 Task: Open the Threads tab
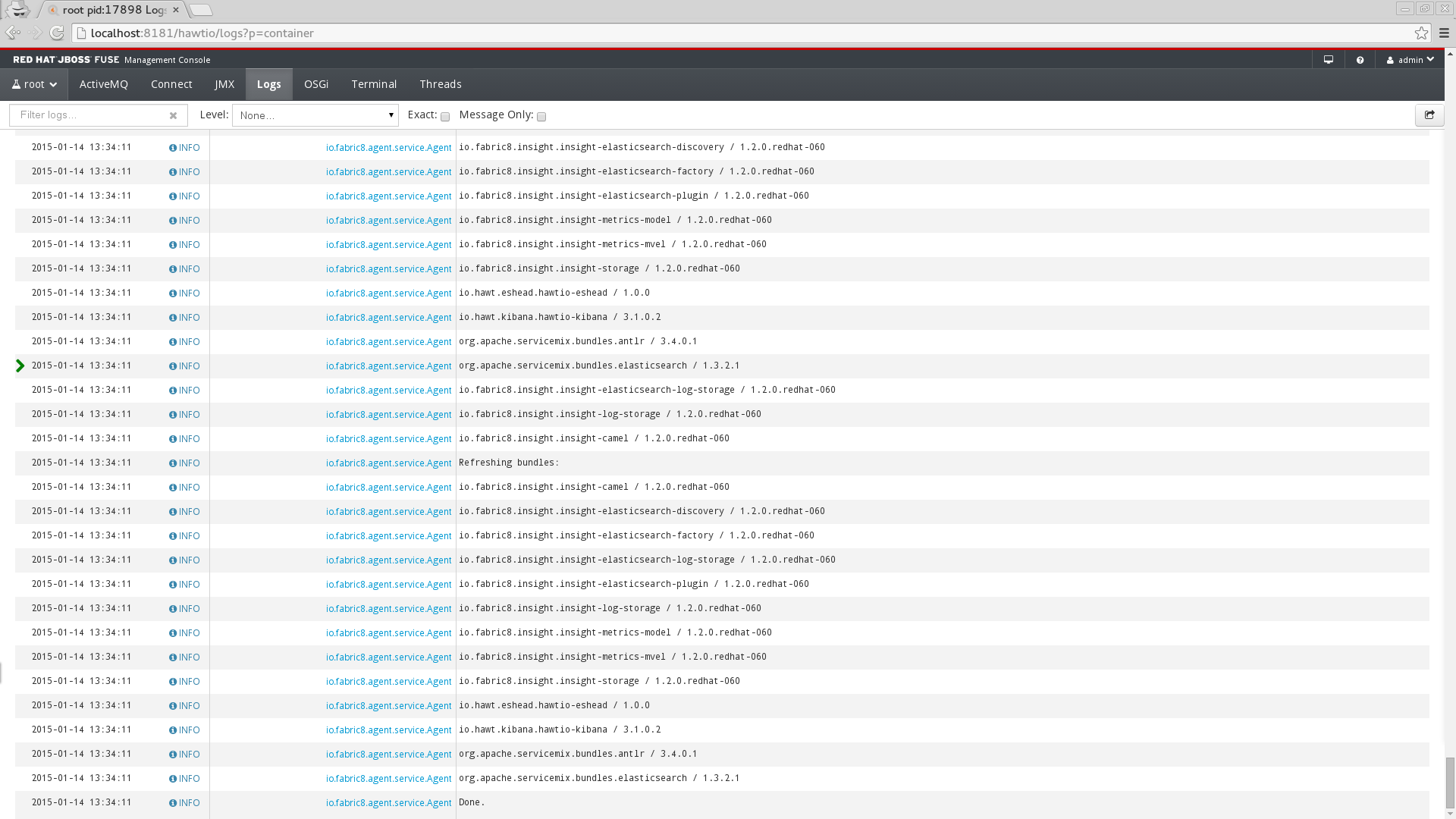tap(440, 84)
